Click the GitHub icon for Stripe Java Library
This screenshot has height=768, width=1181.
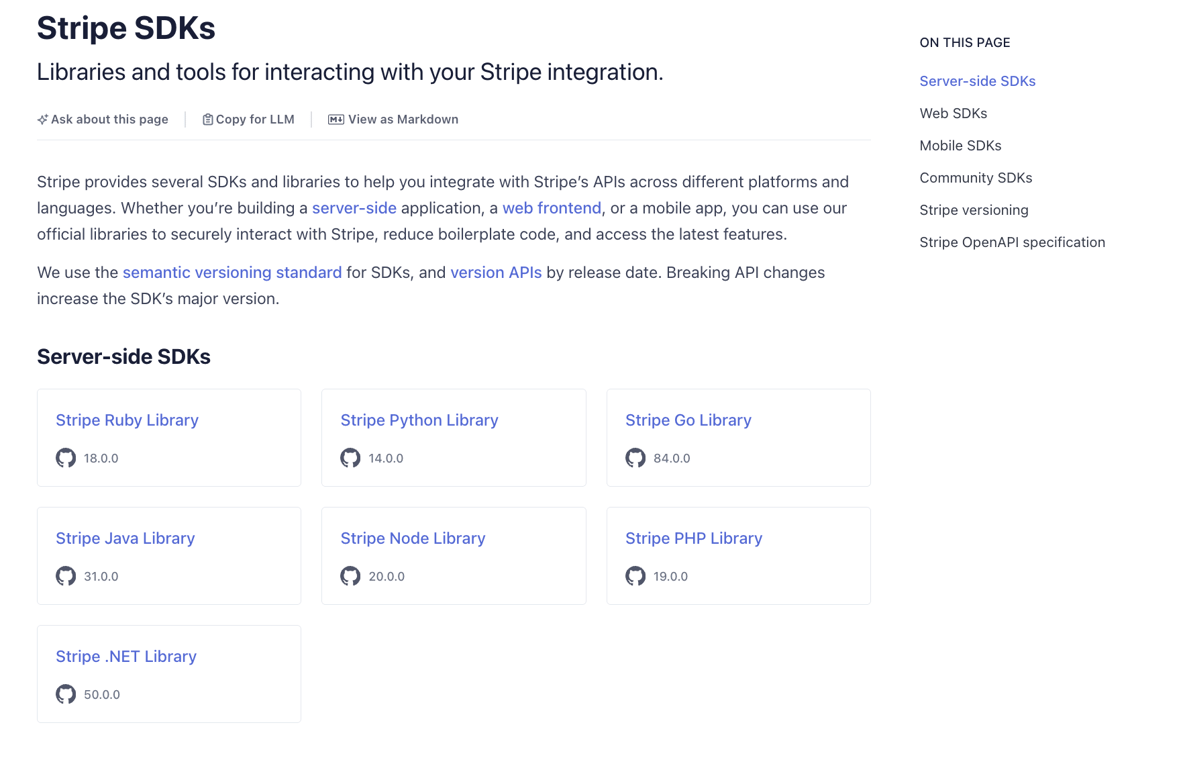(65, 576)
